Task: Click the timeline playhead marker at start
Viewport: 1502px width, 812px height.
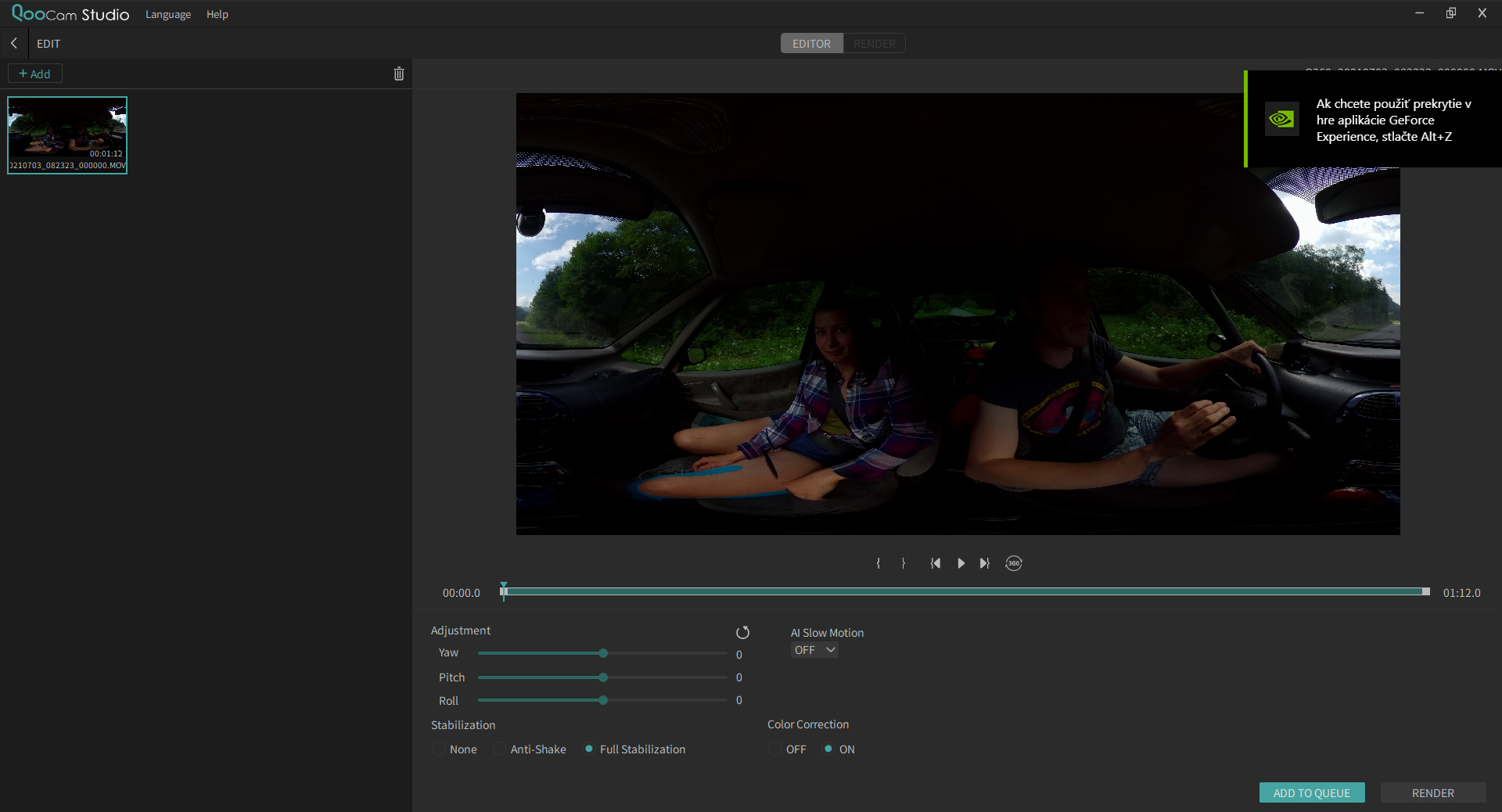Action: (x=504, y=591)
